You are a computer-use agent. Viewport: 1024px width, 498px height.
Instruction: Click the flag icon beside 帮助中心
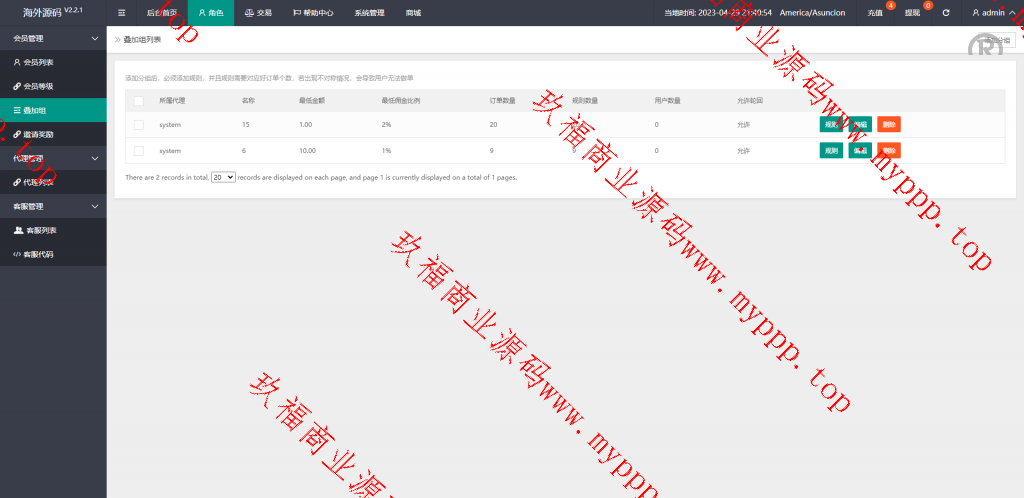click(296, 13)
